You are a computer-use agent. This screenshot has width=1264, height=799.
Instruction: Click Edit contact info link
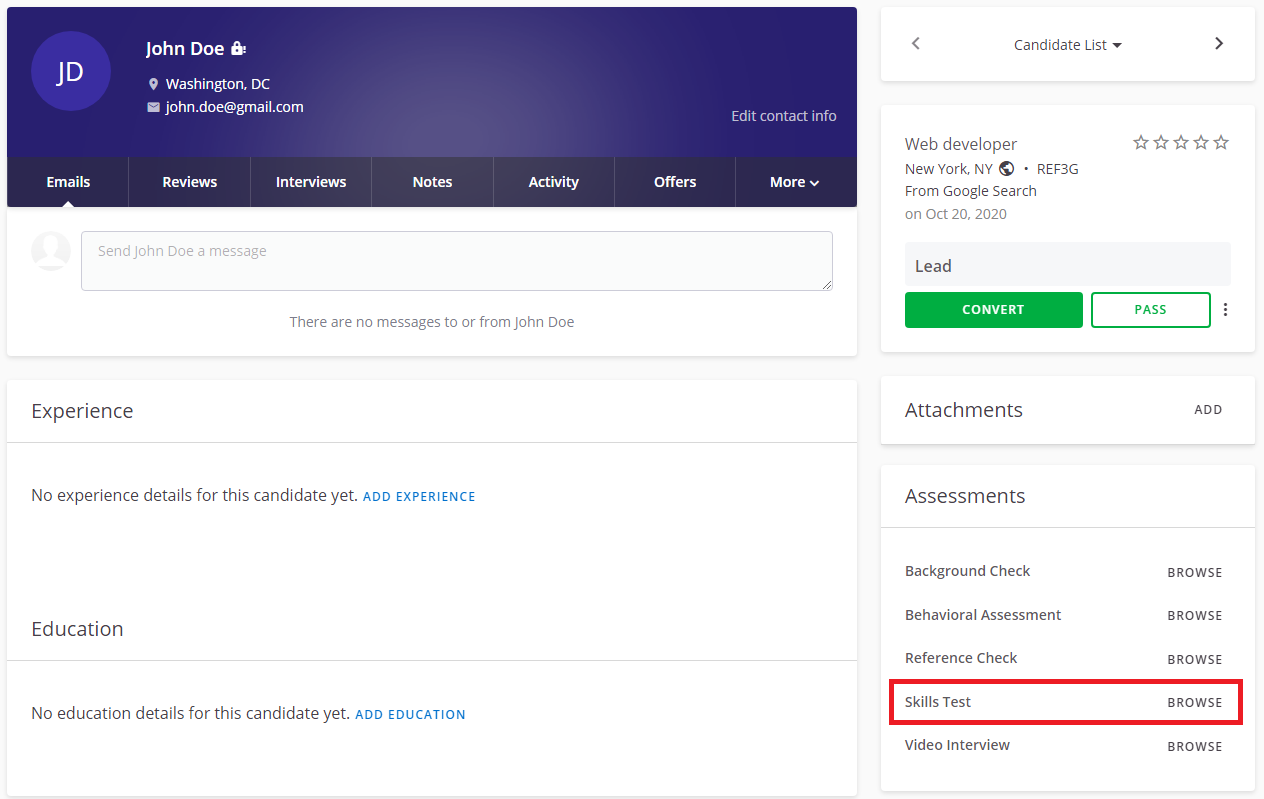pyautogui.click(x=784, y=116)
